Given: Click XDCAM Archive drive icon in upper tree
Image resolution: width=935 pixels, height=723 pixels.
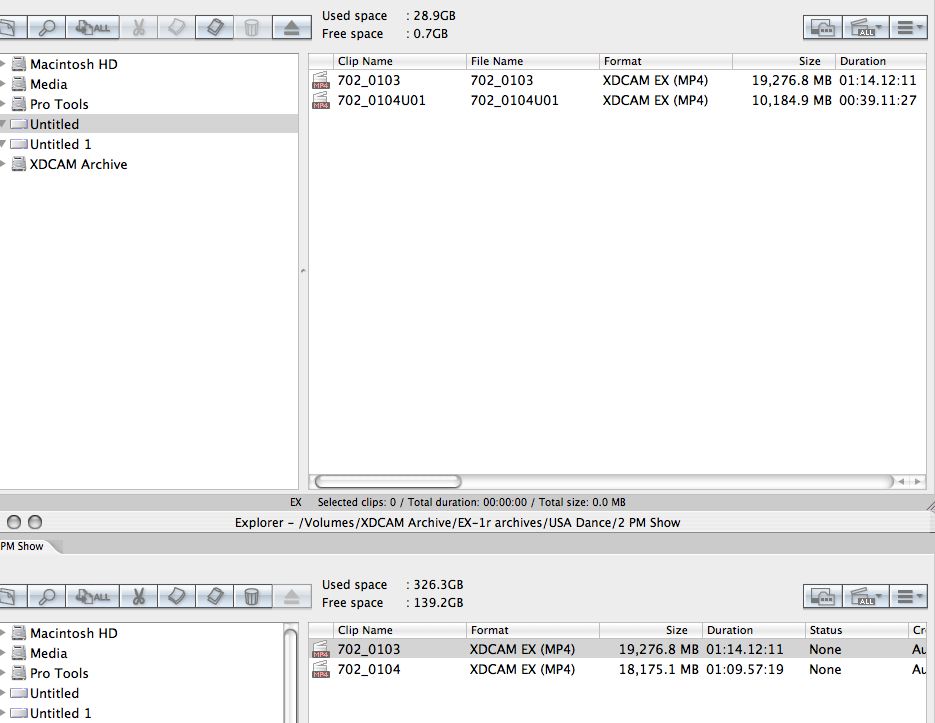Looking at the screenshot, I should pyautogui.click(x=19, y=164).
